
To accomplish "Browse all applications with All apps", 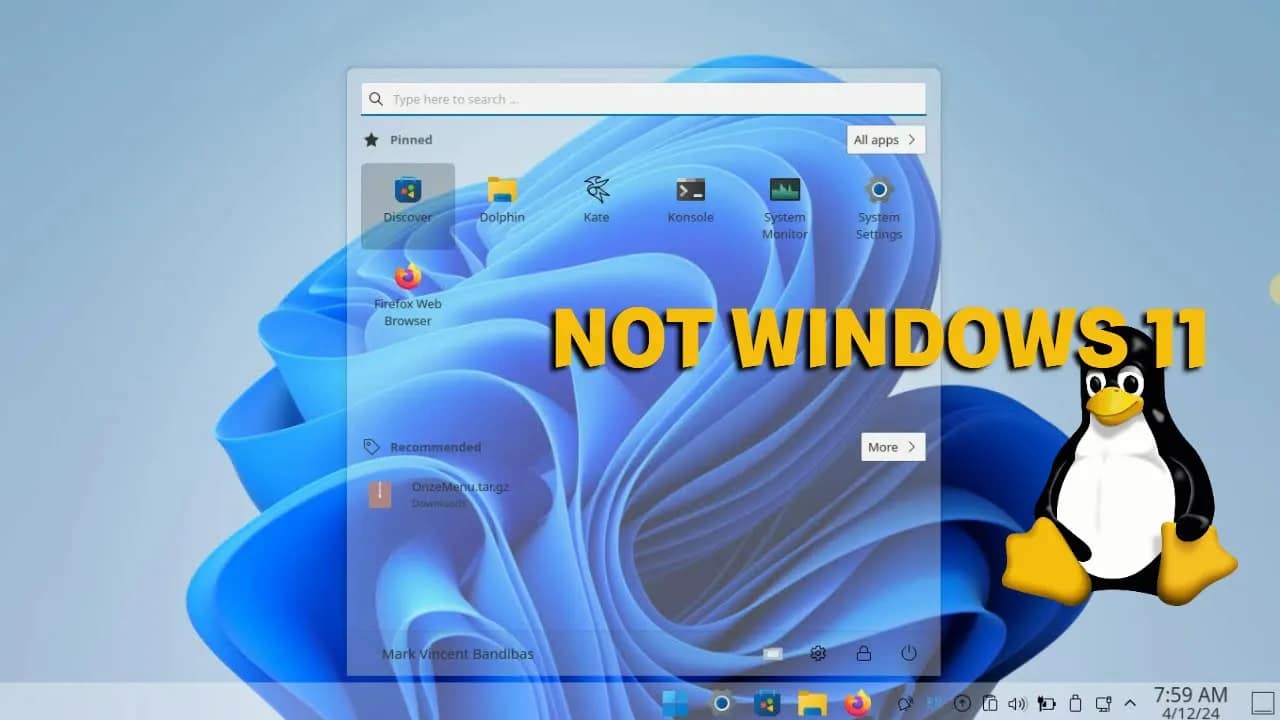I will tap(885, 140).
